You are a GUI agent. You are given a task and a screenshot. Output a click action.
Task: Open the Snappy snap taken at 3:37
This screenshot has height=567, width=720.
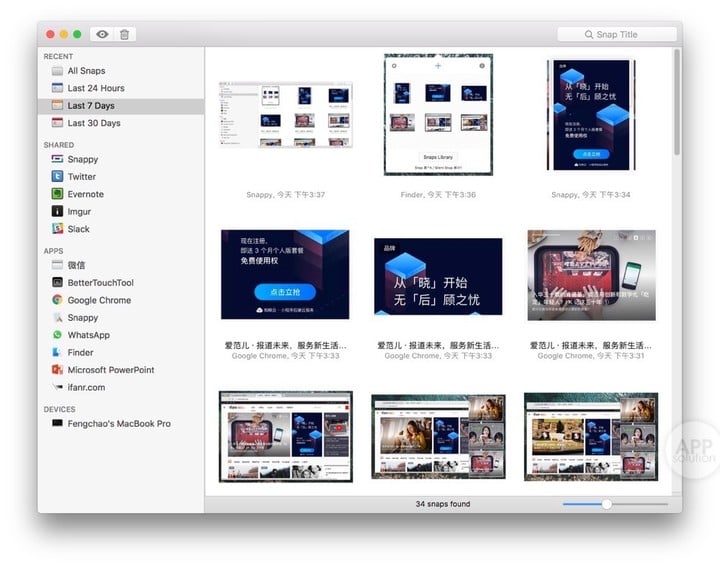(x=286, y=115)
